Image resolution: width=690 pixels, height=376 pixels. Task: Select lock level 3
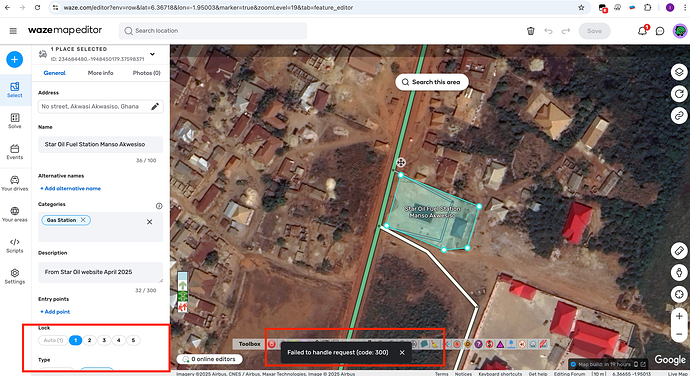tap(104, 340)
